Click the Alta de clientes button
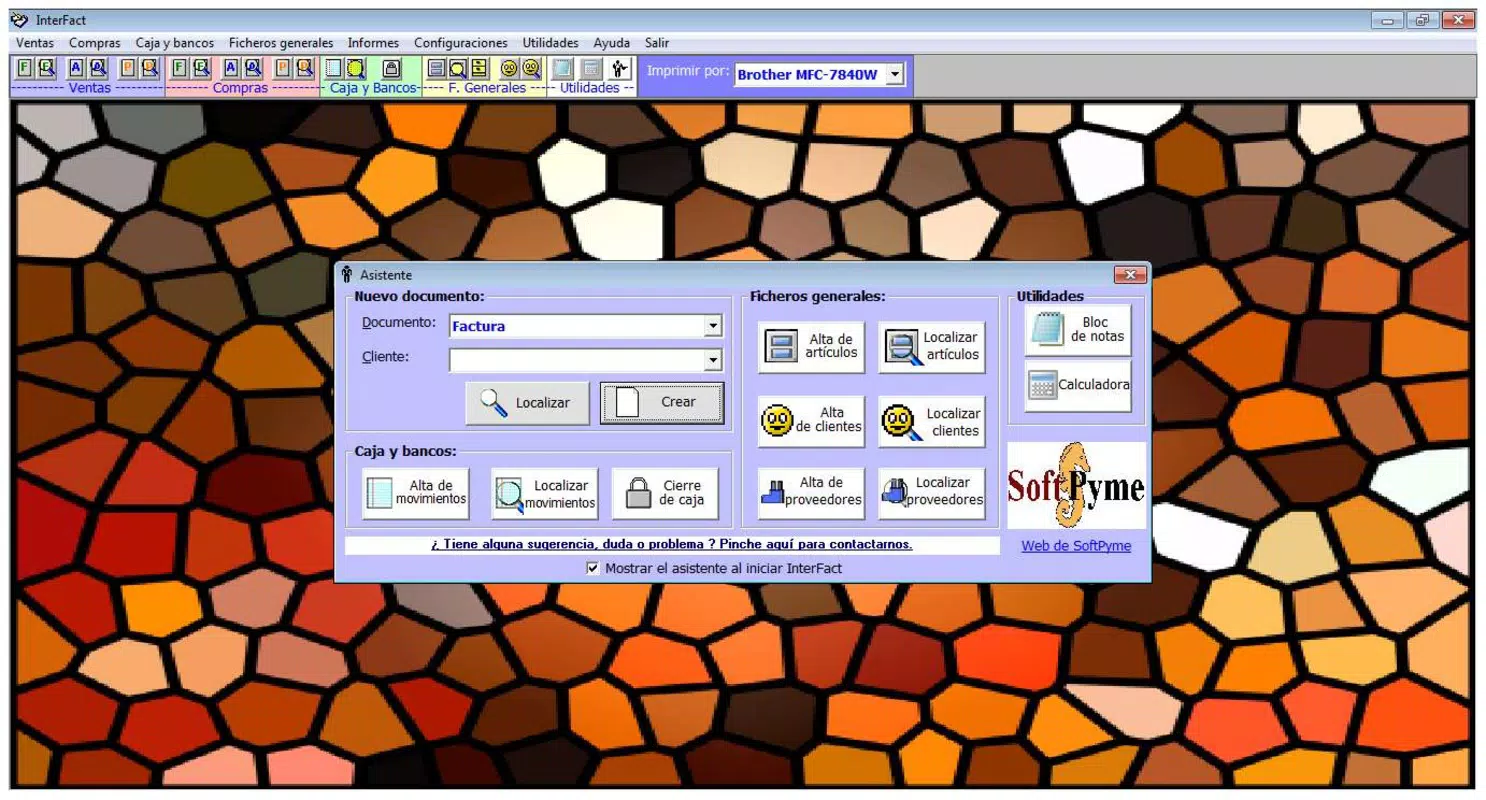The height and width of the screenshot is (800, 1486). coord(811,421)
